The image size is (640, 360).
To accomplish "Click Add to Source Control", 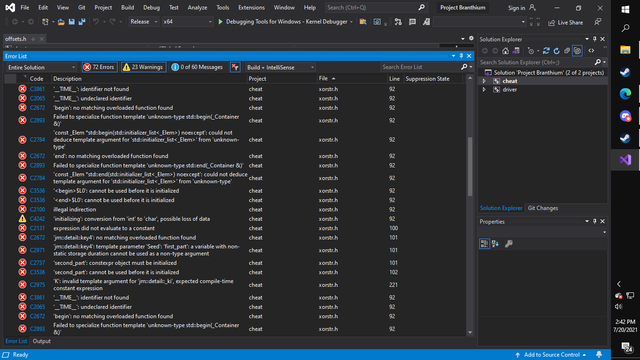I will click(551, 355).
